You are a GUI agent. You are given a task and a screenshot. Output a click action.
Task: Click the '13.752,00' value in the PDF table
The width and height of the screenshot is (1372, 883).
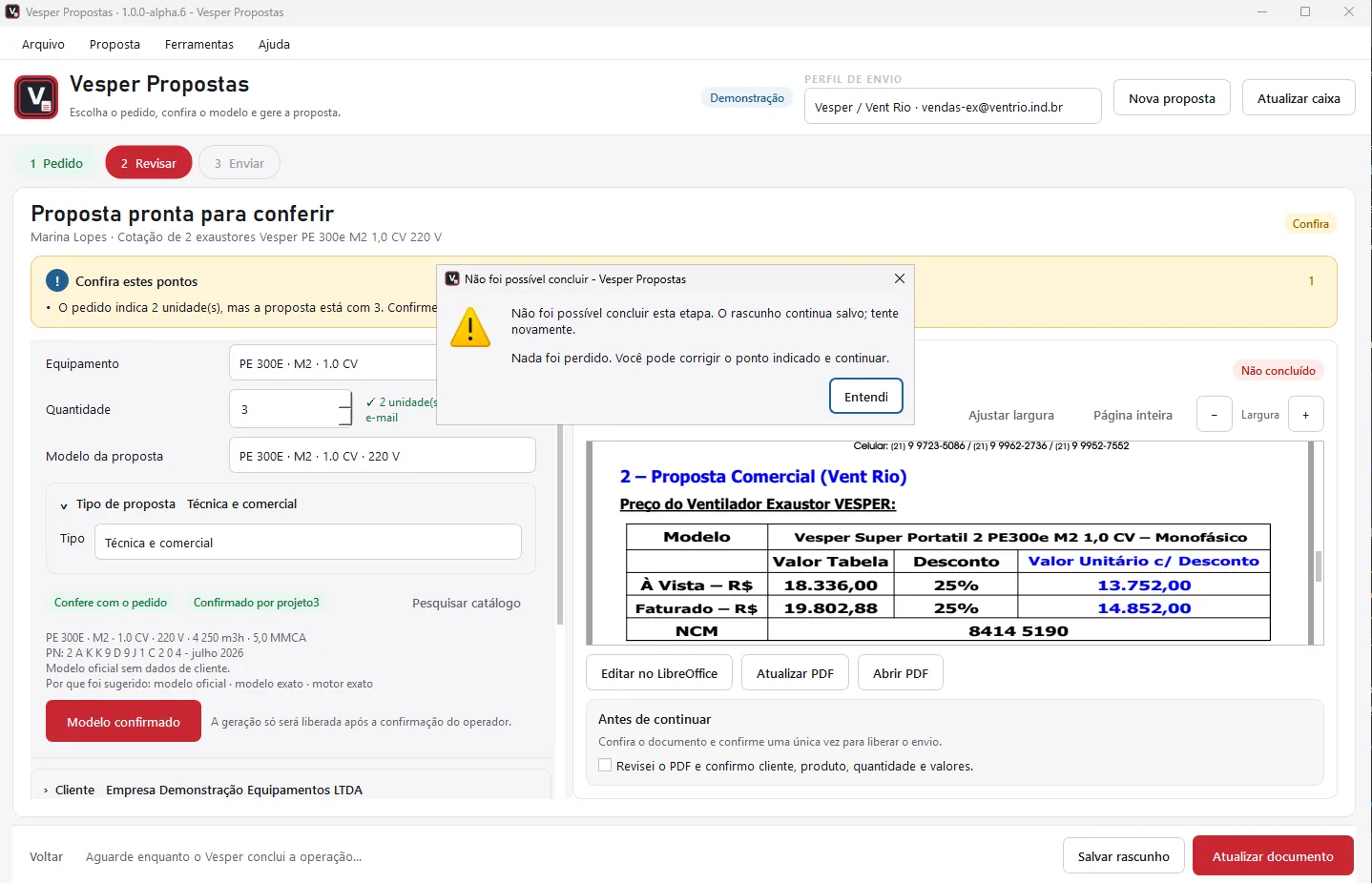1144,585
